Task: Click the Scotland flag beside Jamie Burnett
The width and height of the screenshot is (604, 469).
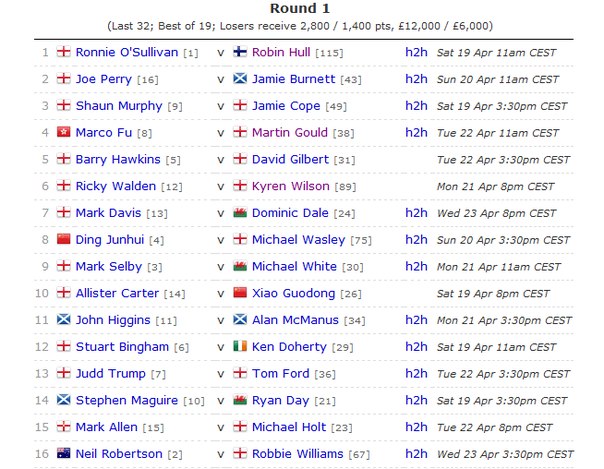Action: tap(240, 78)
